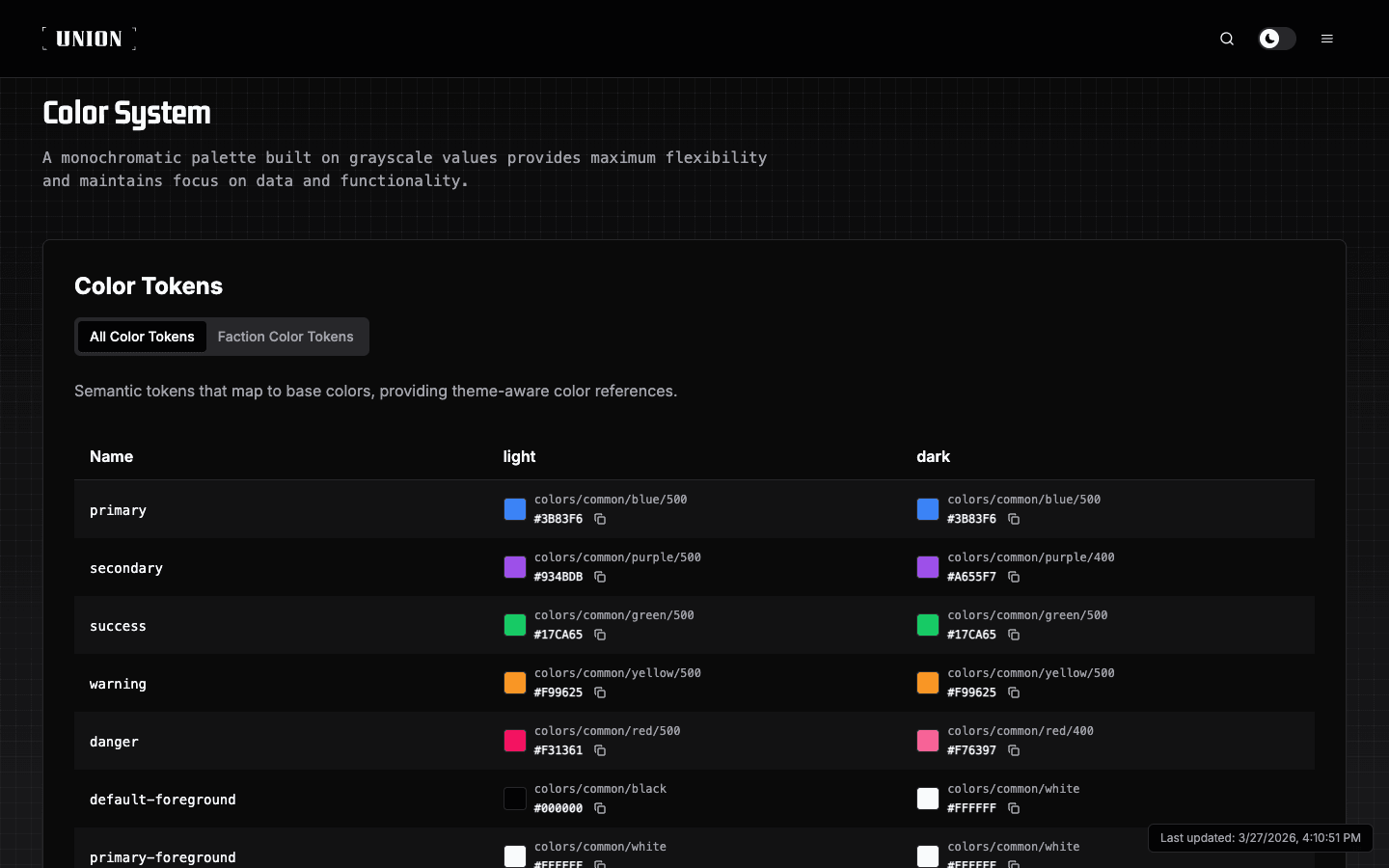Open the hamburger menu
This screenshot has width=1389, height=868.
[1327, 39]
